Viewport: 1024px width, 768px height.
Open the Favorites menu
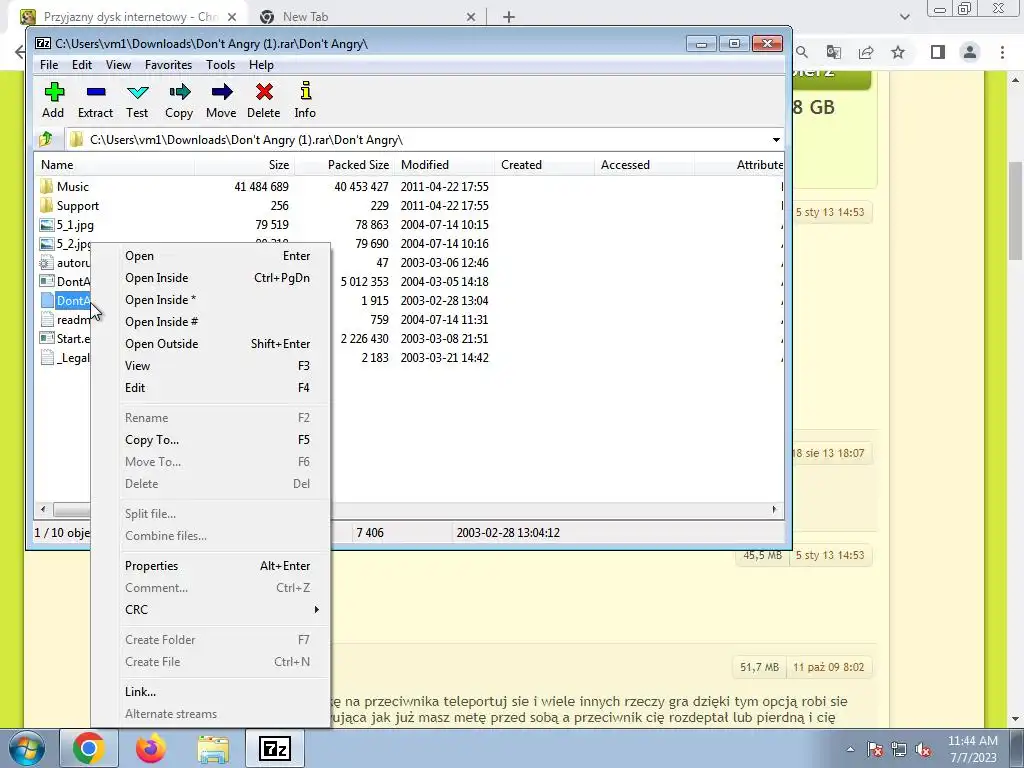point(168,65)
